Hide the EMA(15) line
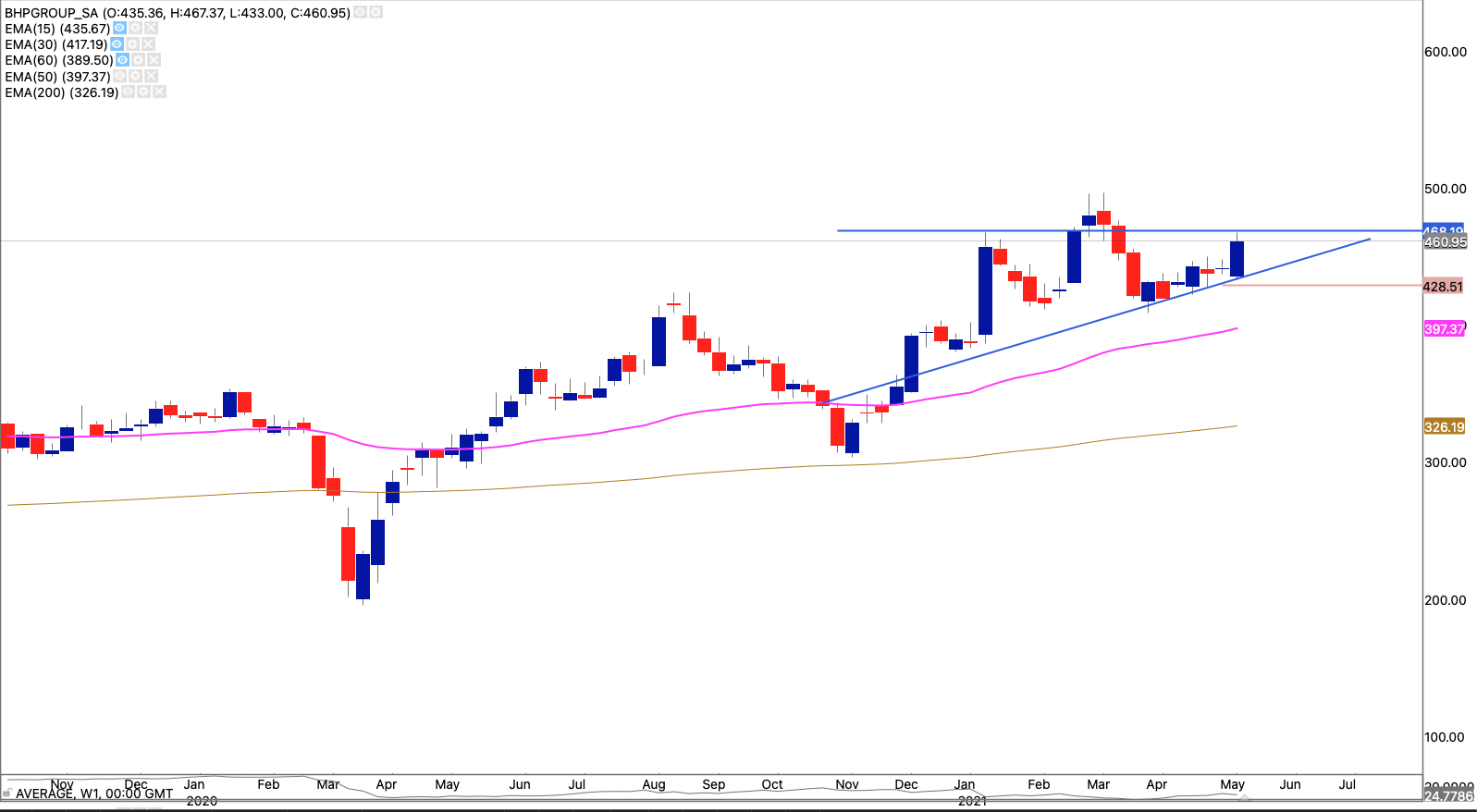This screenshot has height=812, width=1477. [x=119, y=29]
